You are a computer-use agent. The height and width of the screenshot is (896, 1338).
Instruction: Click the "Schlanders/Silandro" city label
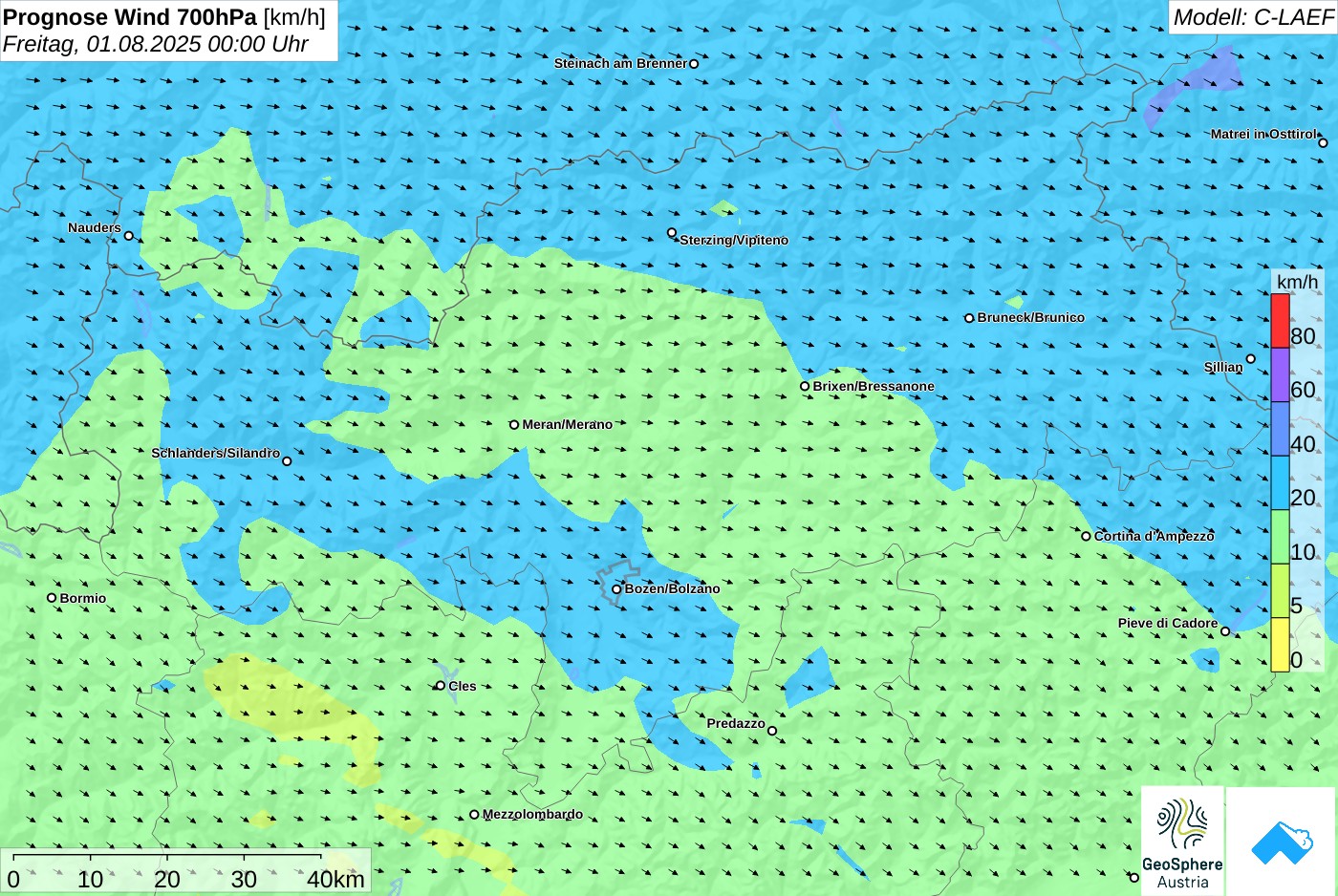click(216, 453)
